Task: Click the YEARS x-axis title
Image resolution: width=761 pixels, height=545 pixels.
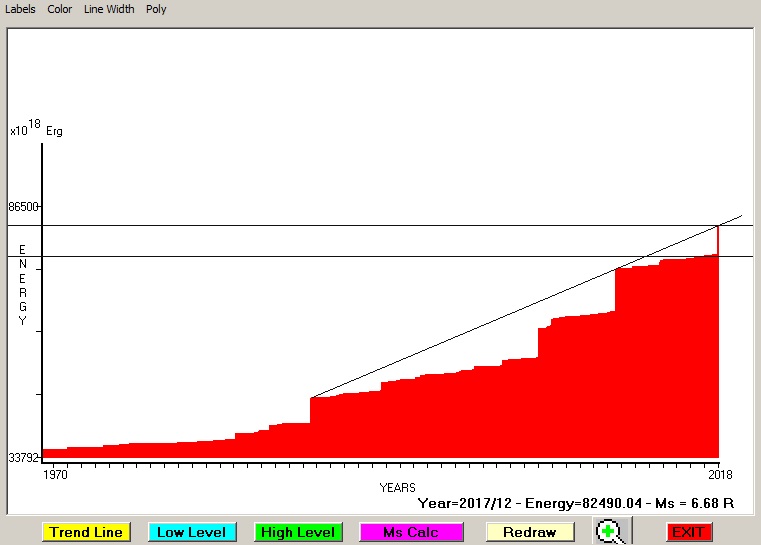Action: (397, 487)
